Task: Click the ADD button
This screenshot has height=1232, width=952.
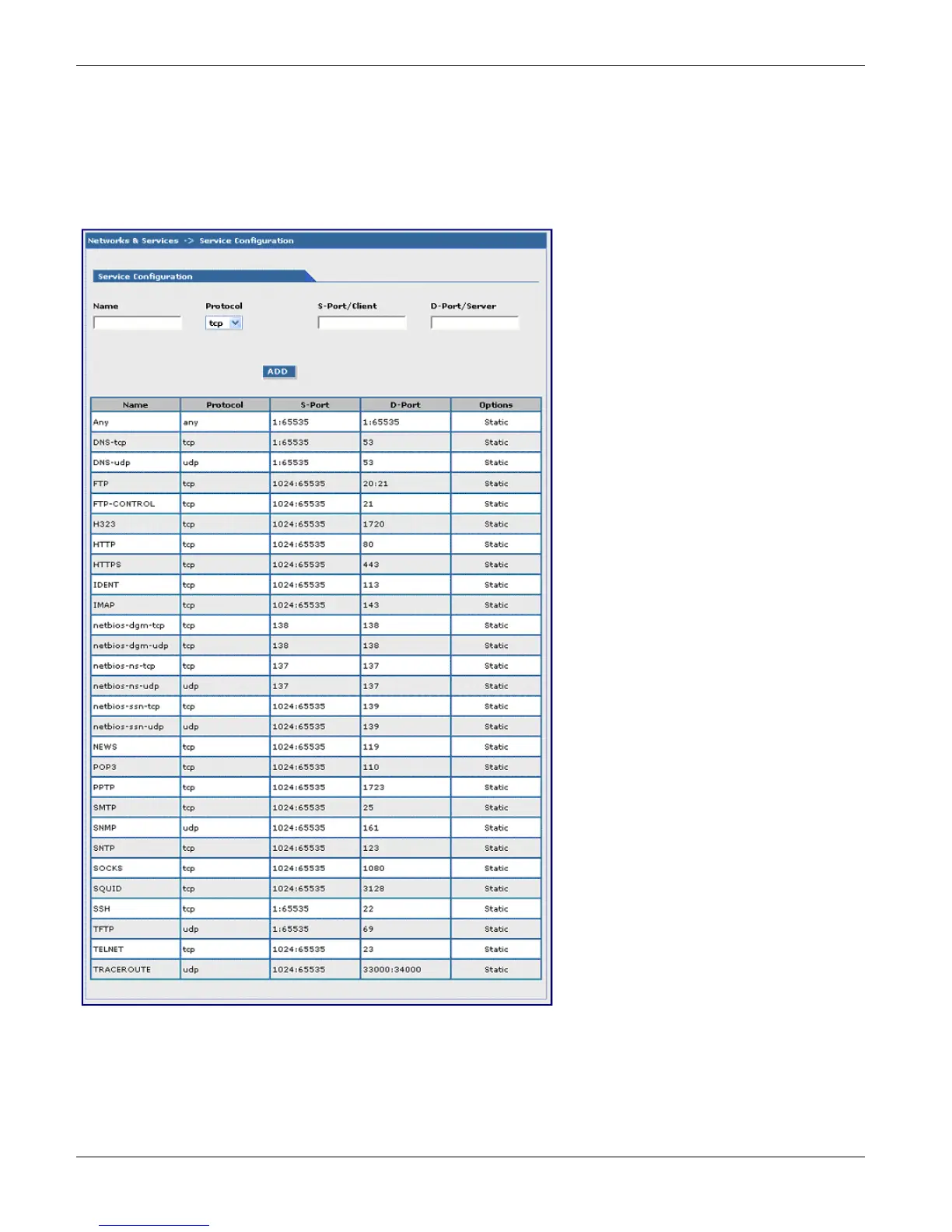Action: click(278, 372)
